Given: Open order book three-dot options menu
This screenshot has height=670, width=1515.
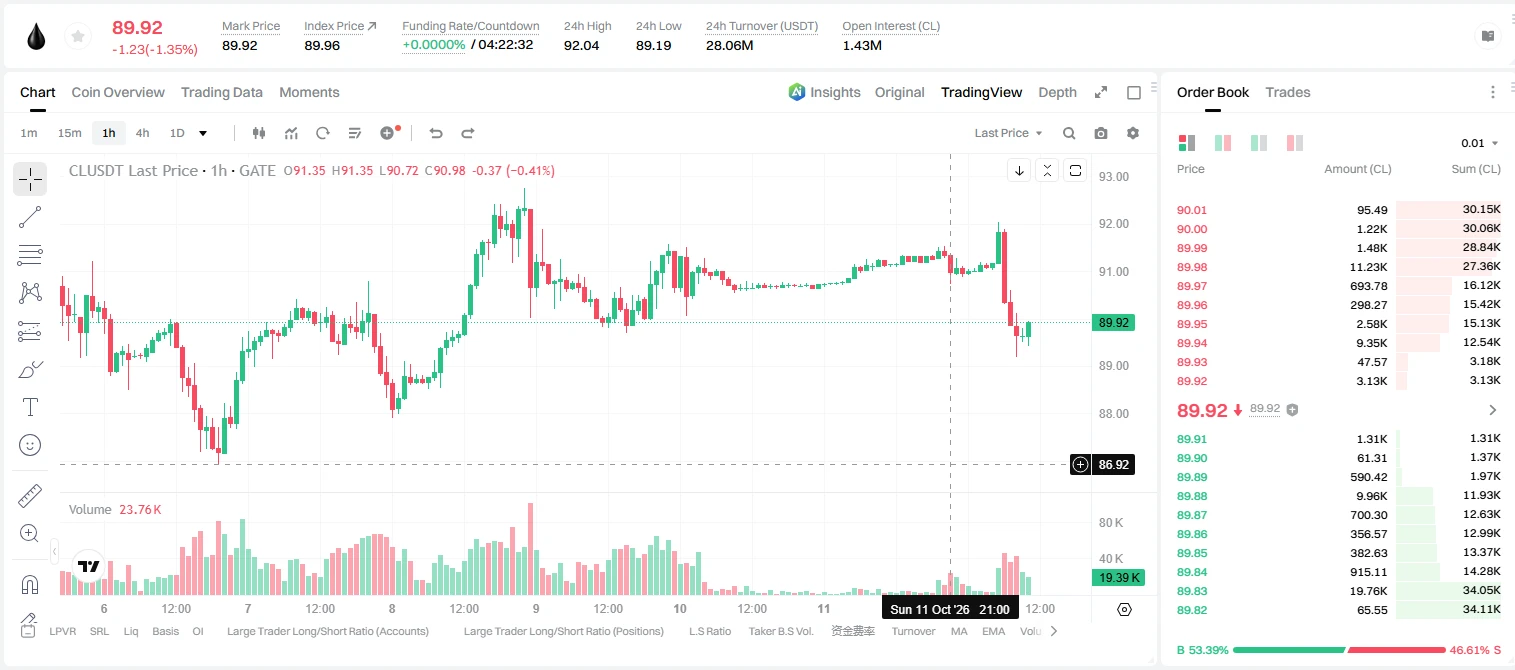Looking at the screenshot, I should click(x=1493, y=92).
